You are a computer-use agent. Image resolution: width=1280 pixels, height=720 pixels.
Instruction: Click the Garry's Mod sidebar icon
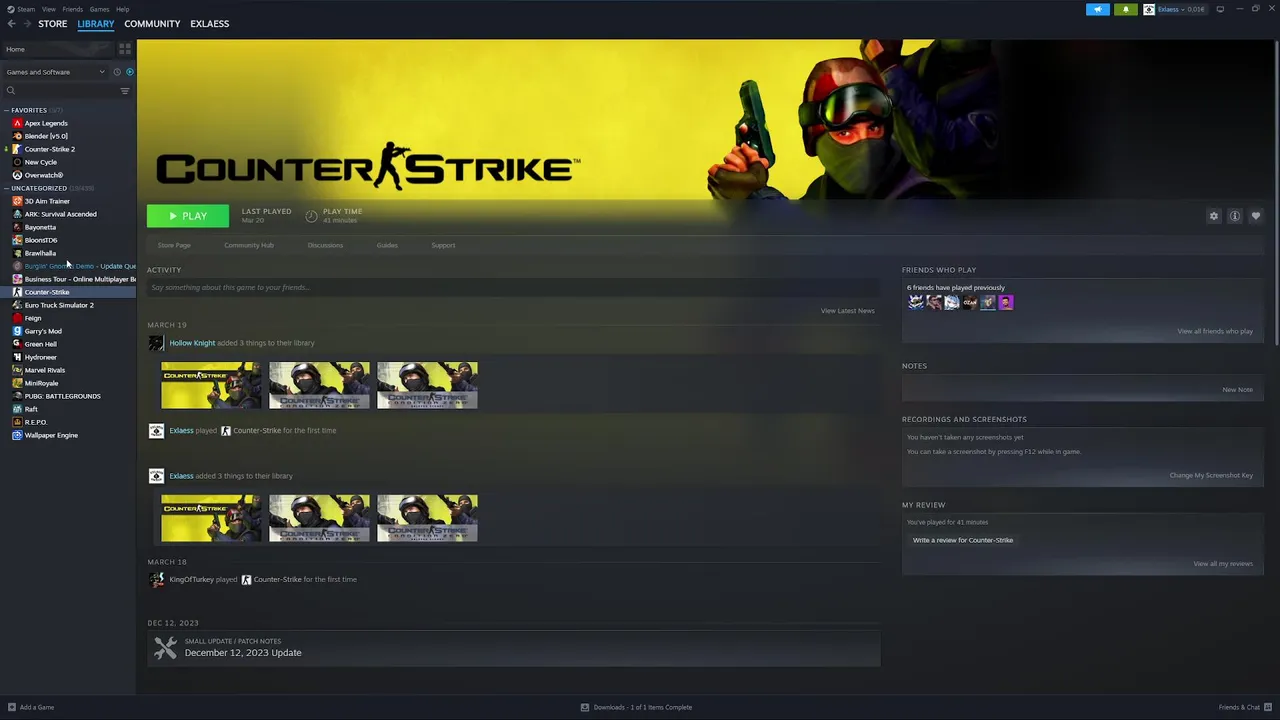click(17, 331)
